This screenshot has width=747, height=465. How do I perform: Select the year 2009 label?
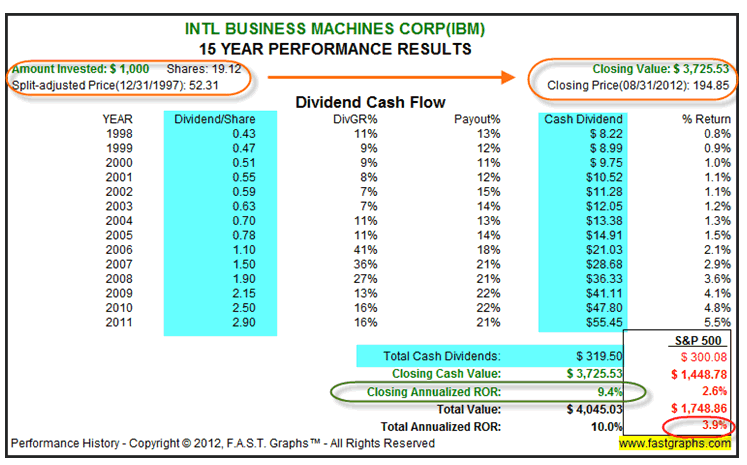[119, 293]
